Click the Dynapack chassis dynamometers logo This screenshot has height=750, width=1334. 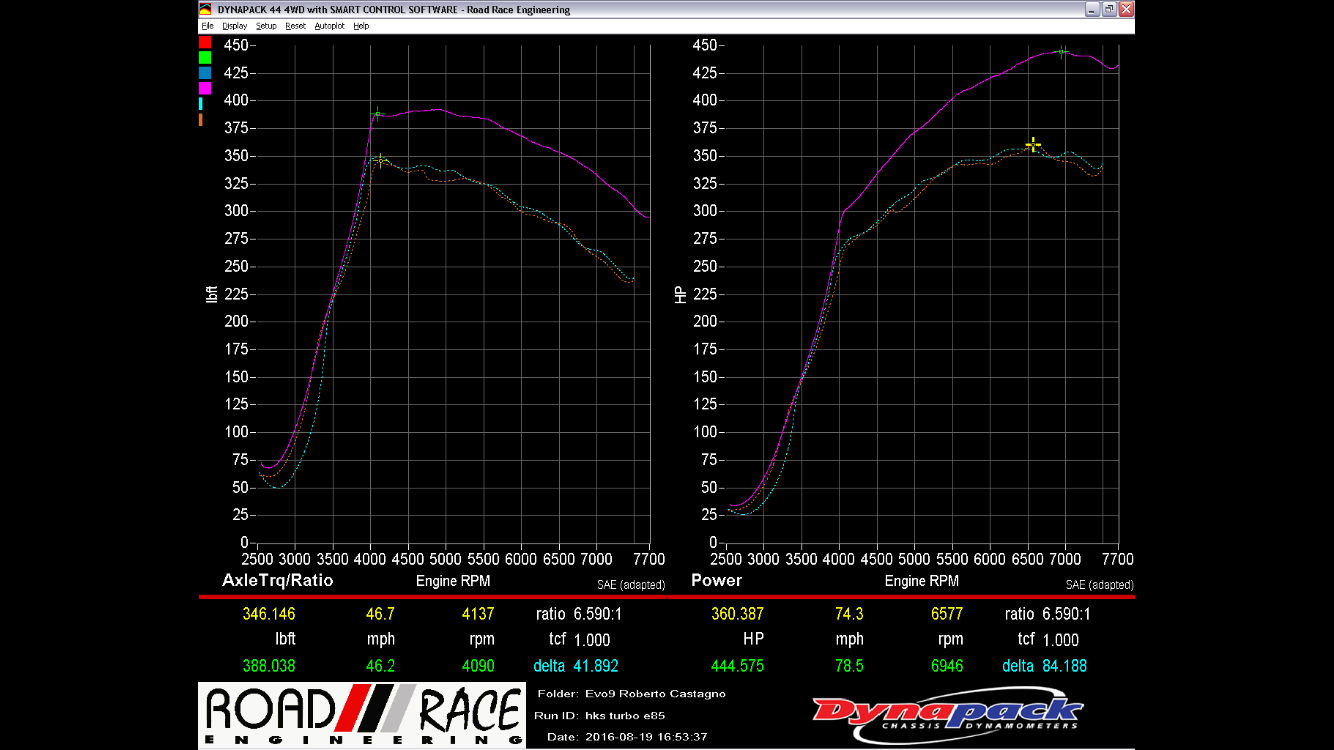[x=946, y=714]
